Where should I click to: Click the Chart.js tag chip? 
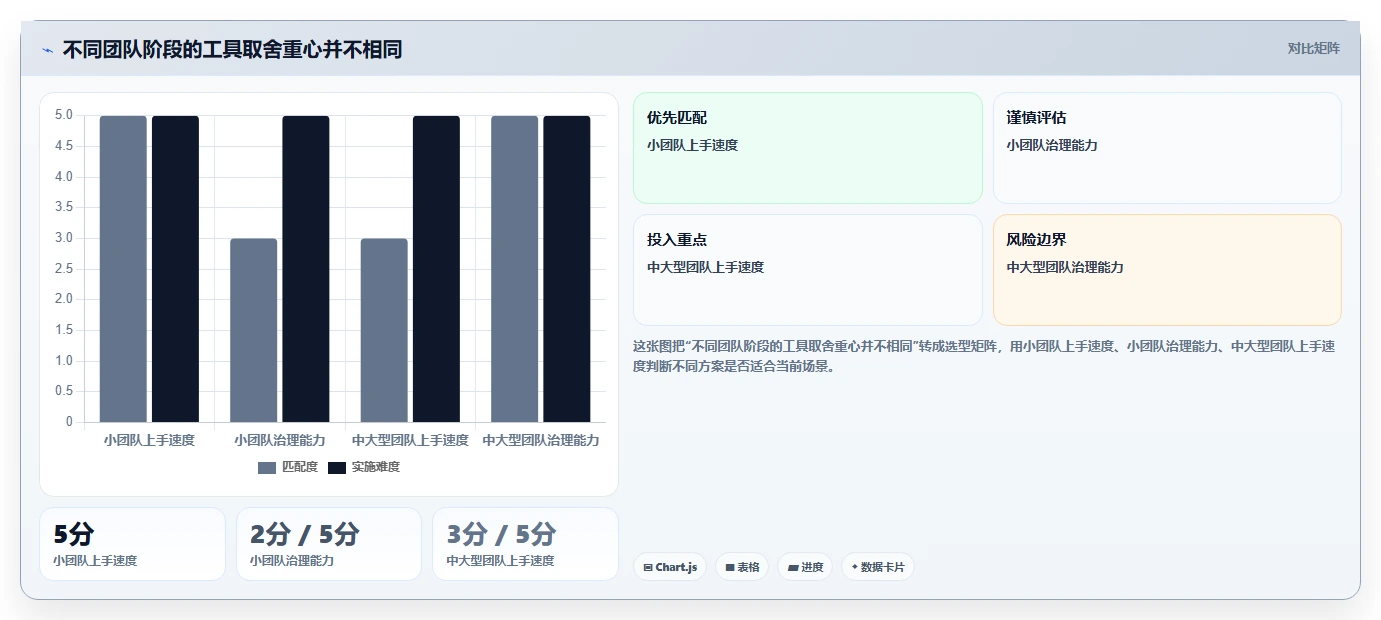670,567
